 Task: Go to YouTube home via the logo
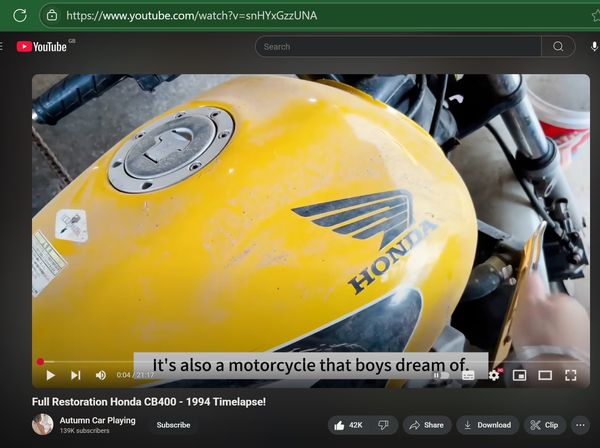[x=42, y=47]
